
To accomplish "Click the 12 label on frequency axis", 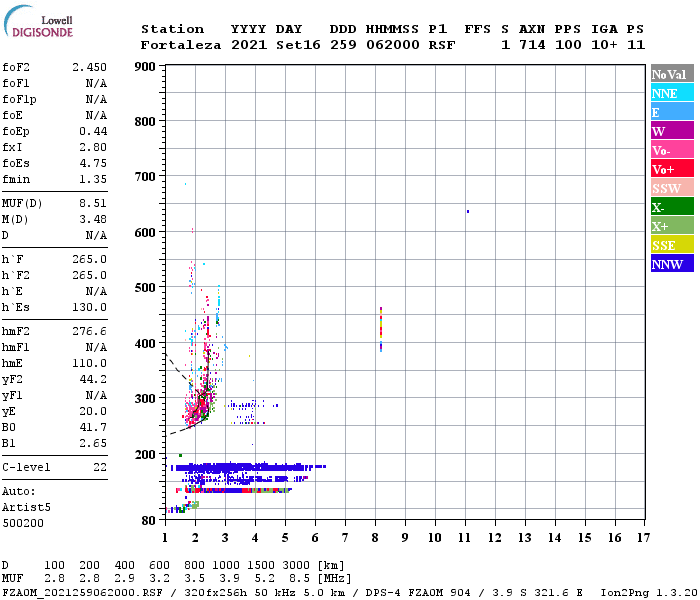I will [495, 538].
